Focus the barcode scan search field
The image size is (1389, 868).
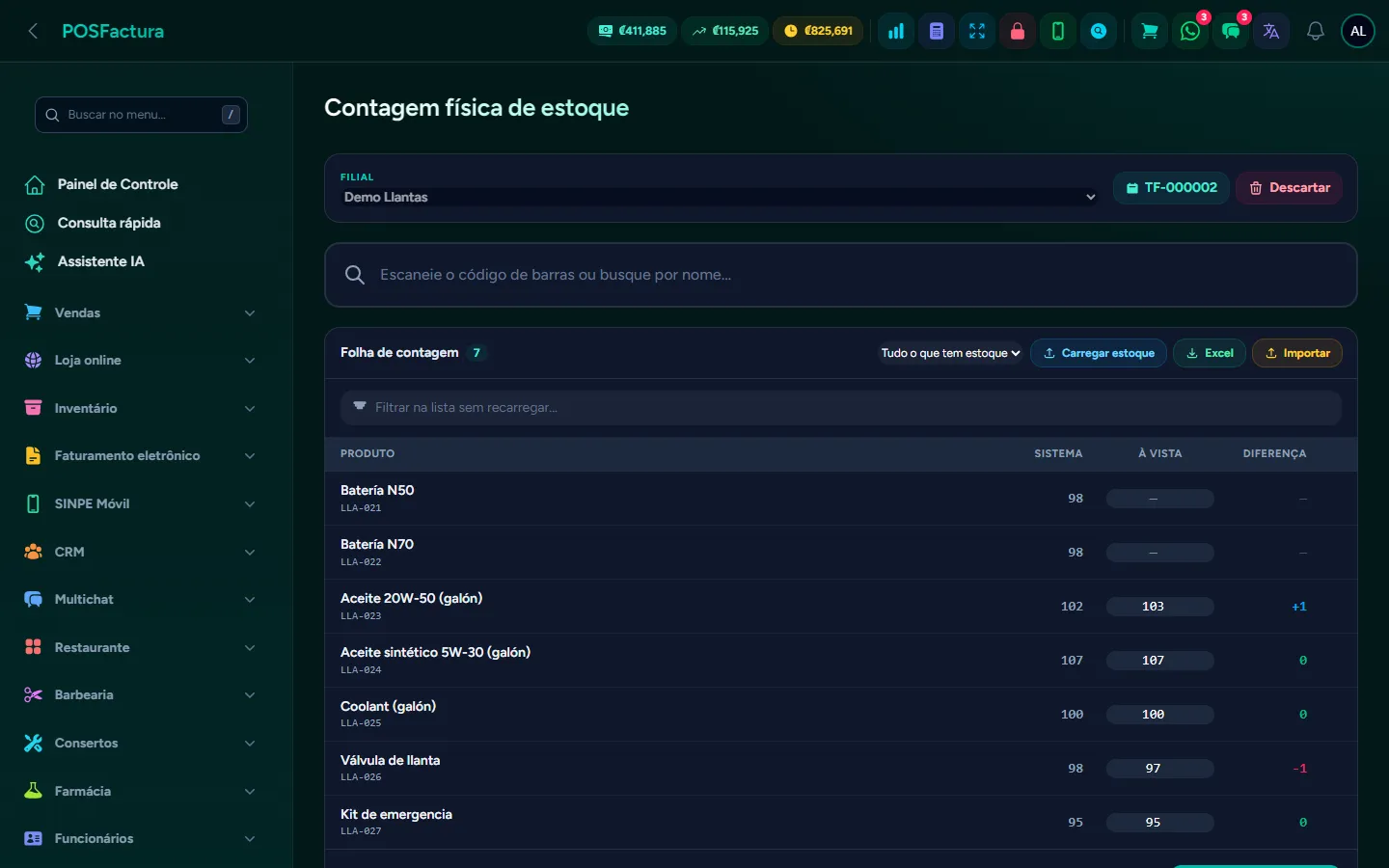tap(841, 275)
